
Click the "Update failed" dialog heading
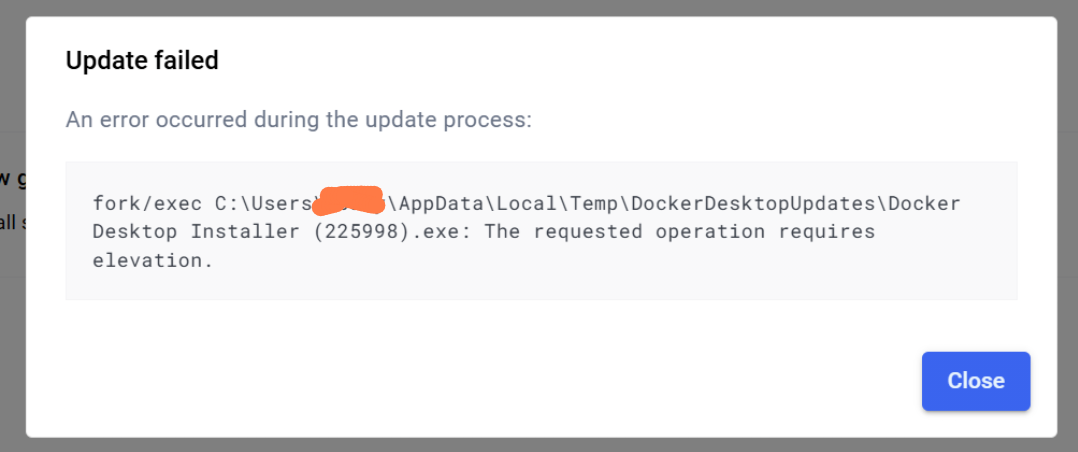(x=142, y=61)
